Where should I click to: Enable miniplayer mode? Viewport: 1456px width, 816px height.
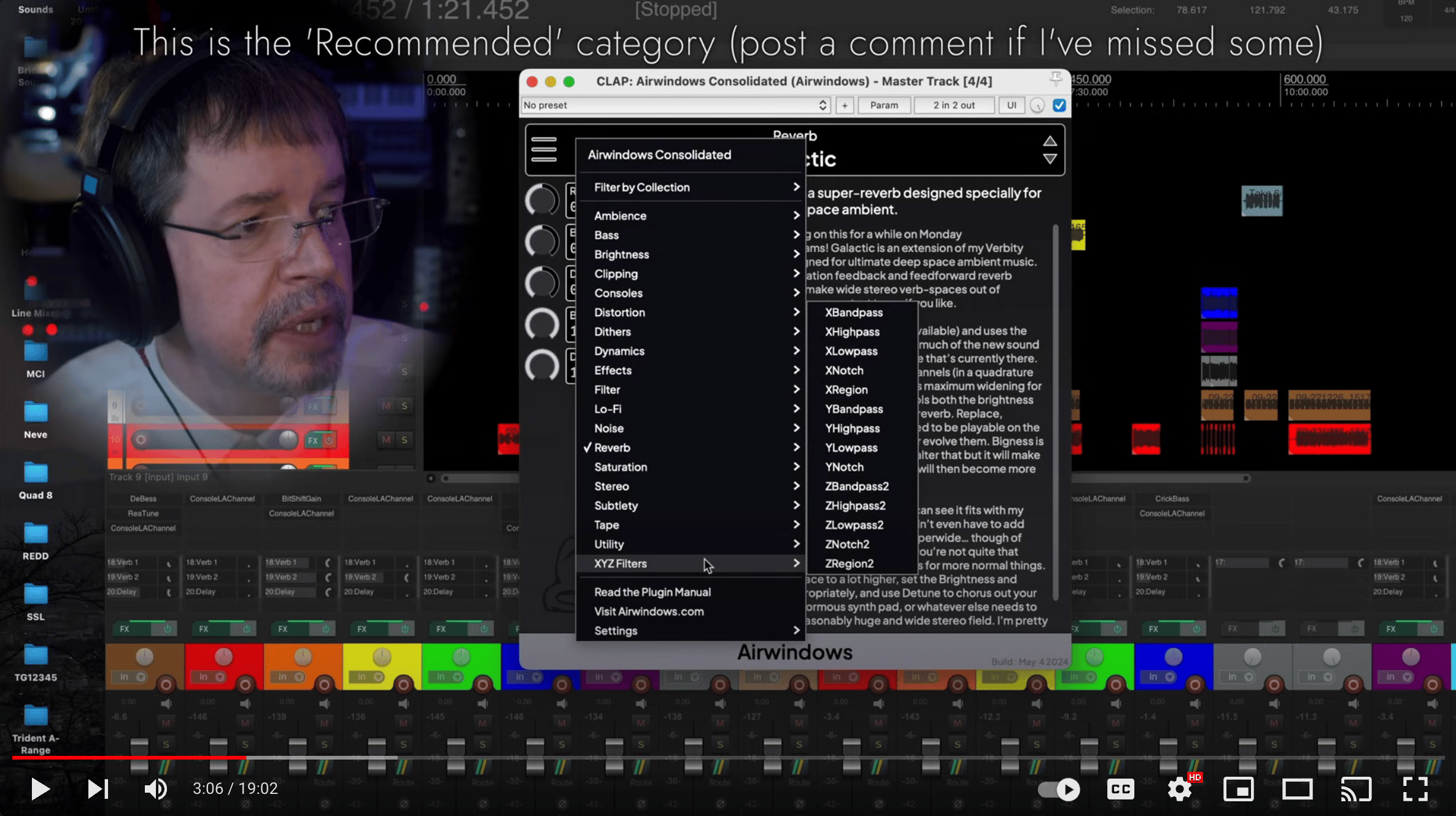(x=1238, y=789)
